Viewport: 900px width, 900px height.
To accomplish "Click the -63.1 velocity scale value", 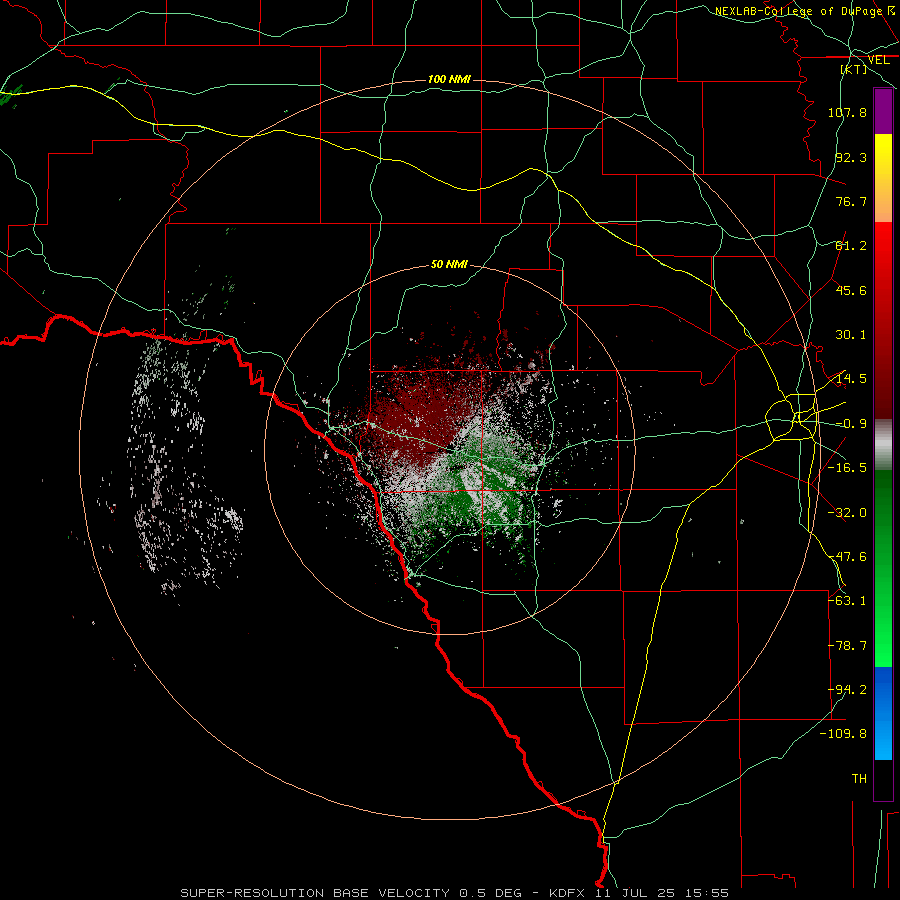I will click(847, 601).
